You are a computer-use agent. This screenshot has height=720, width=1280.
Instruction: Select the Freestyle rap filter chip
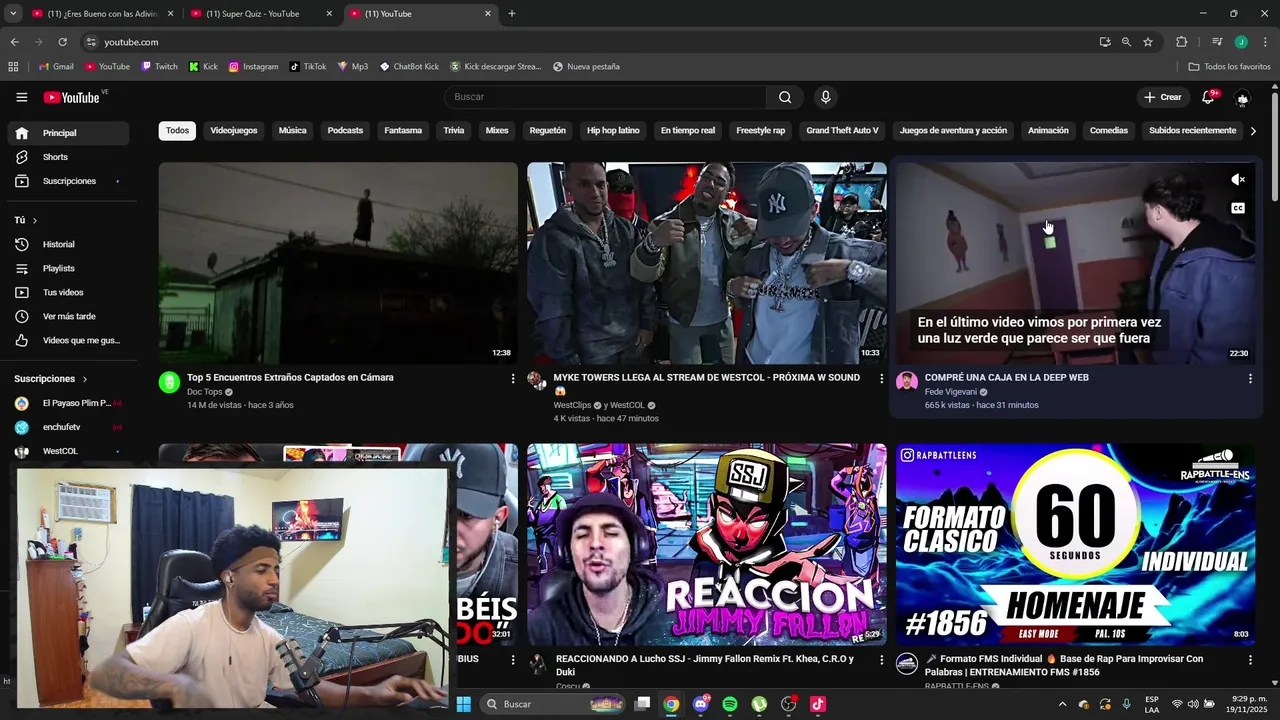click(761, 131)
